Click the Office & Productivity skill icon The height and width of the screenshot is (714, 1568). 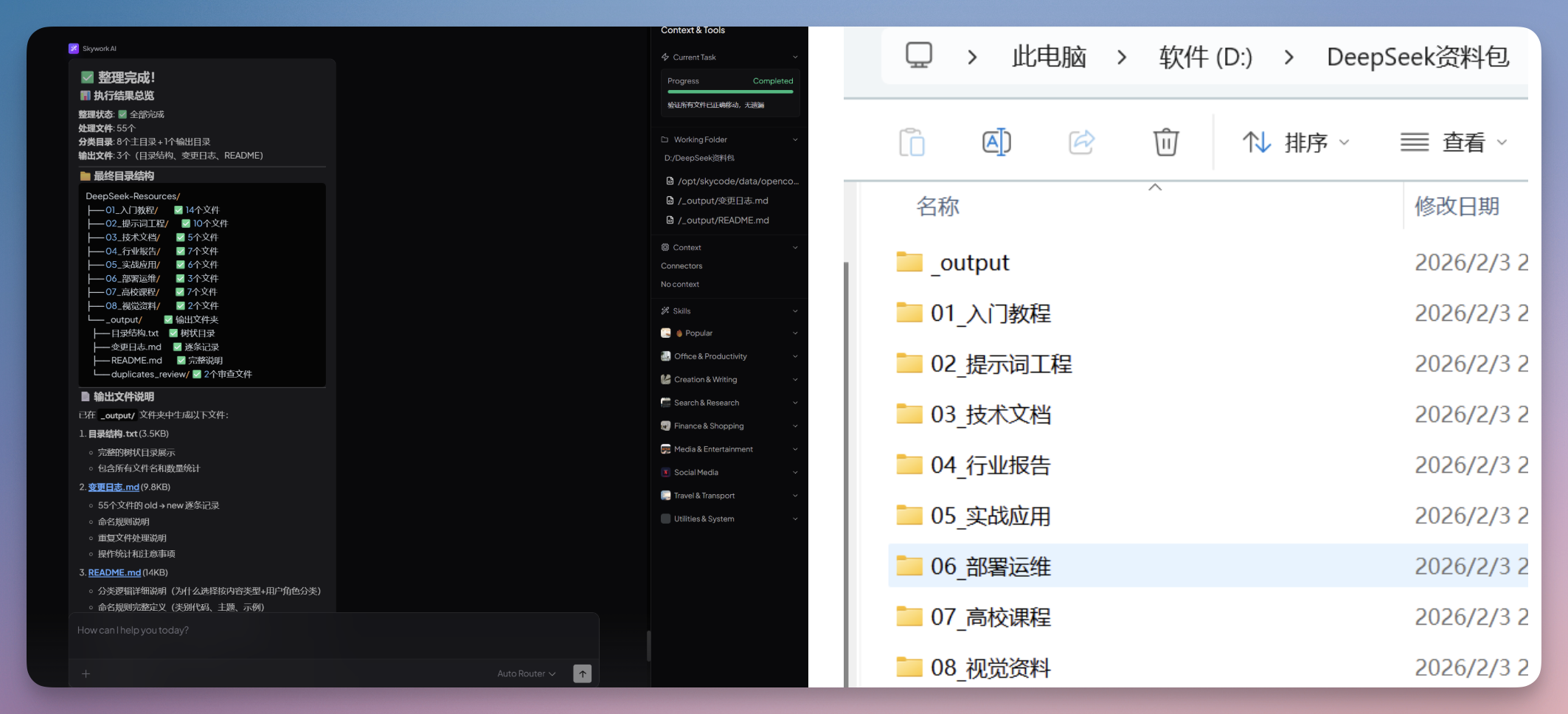pos(665,356)
